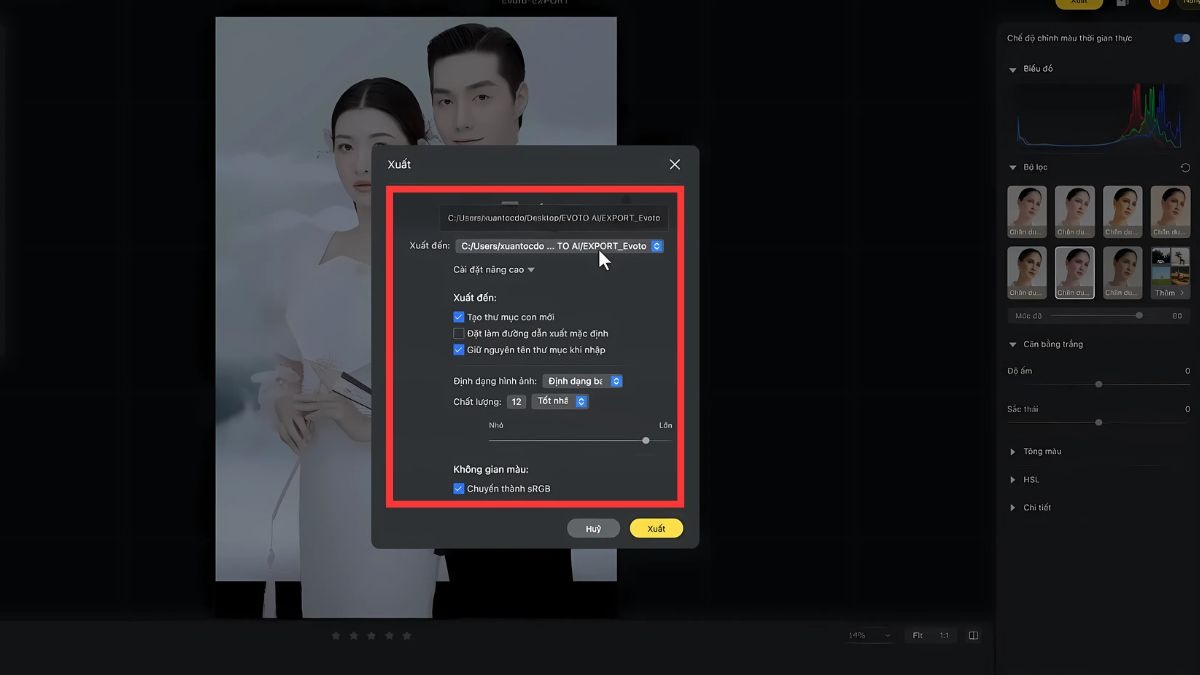
Task: Click the Xuất button in top bar
Action: 1079,4
